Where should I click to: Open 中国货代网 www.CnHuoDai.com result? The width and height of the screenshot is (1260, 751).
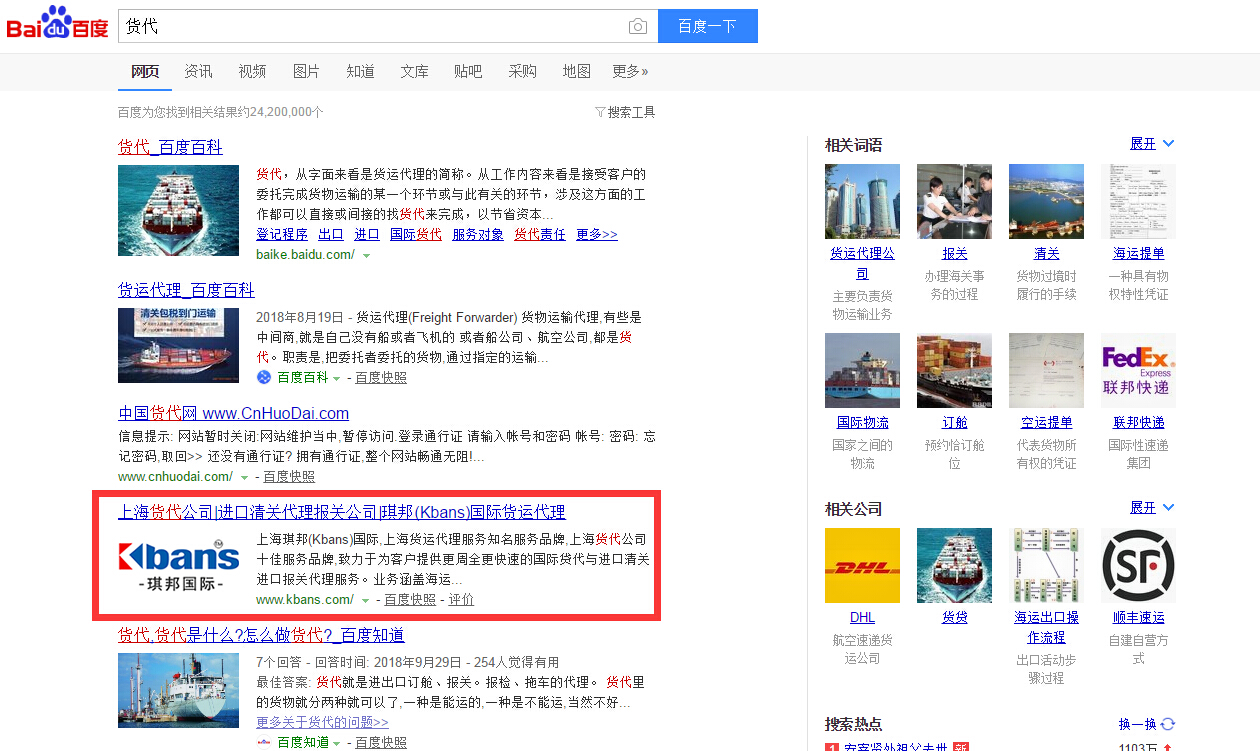coord(233,413)
